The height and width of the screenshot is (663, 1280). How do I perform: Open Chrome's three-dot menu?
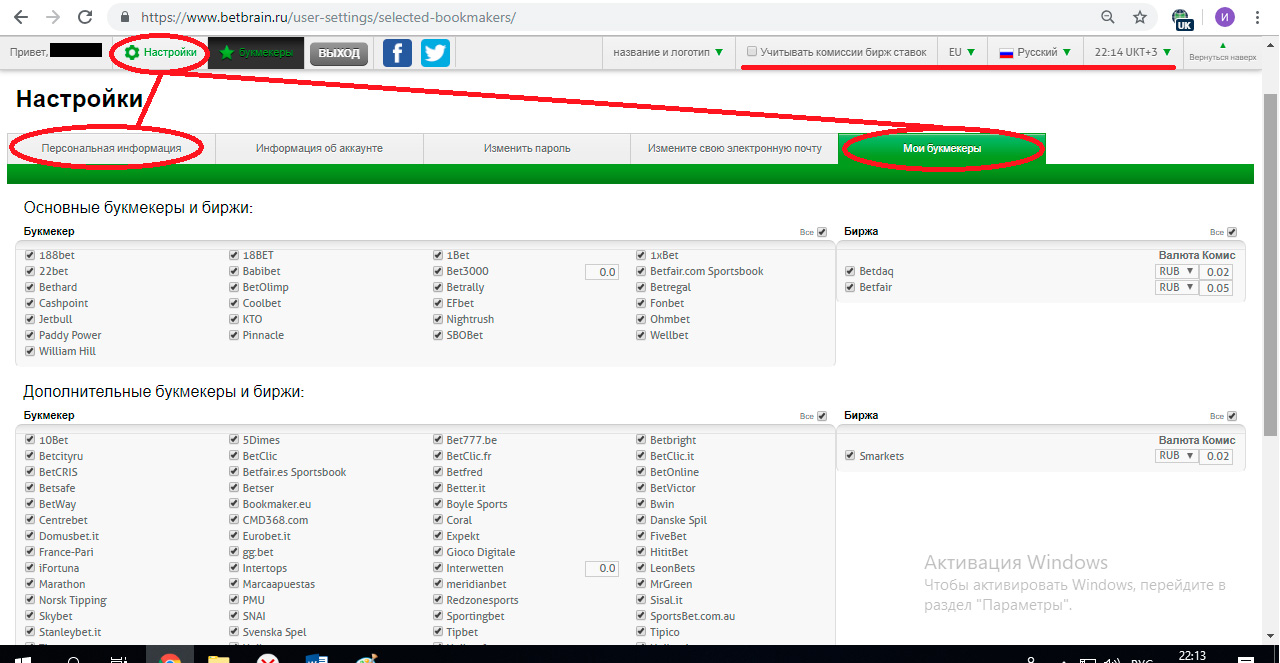[1259, 17]
